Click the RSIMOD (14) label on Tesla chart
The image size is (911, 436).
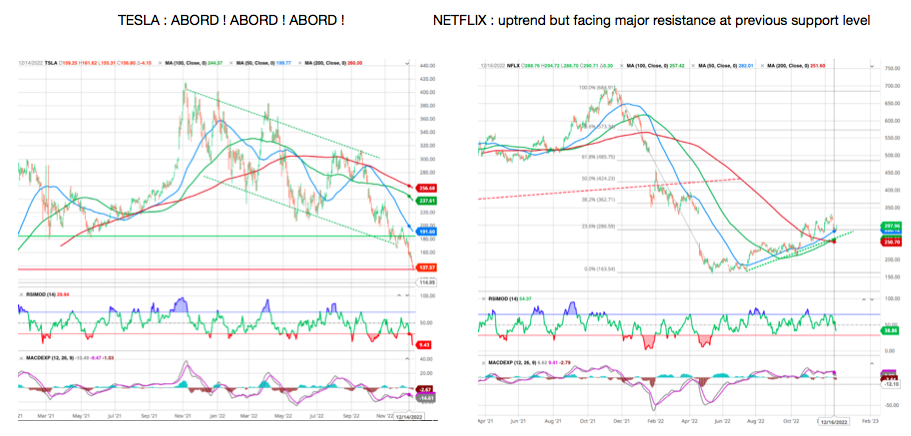click(41, 295)
